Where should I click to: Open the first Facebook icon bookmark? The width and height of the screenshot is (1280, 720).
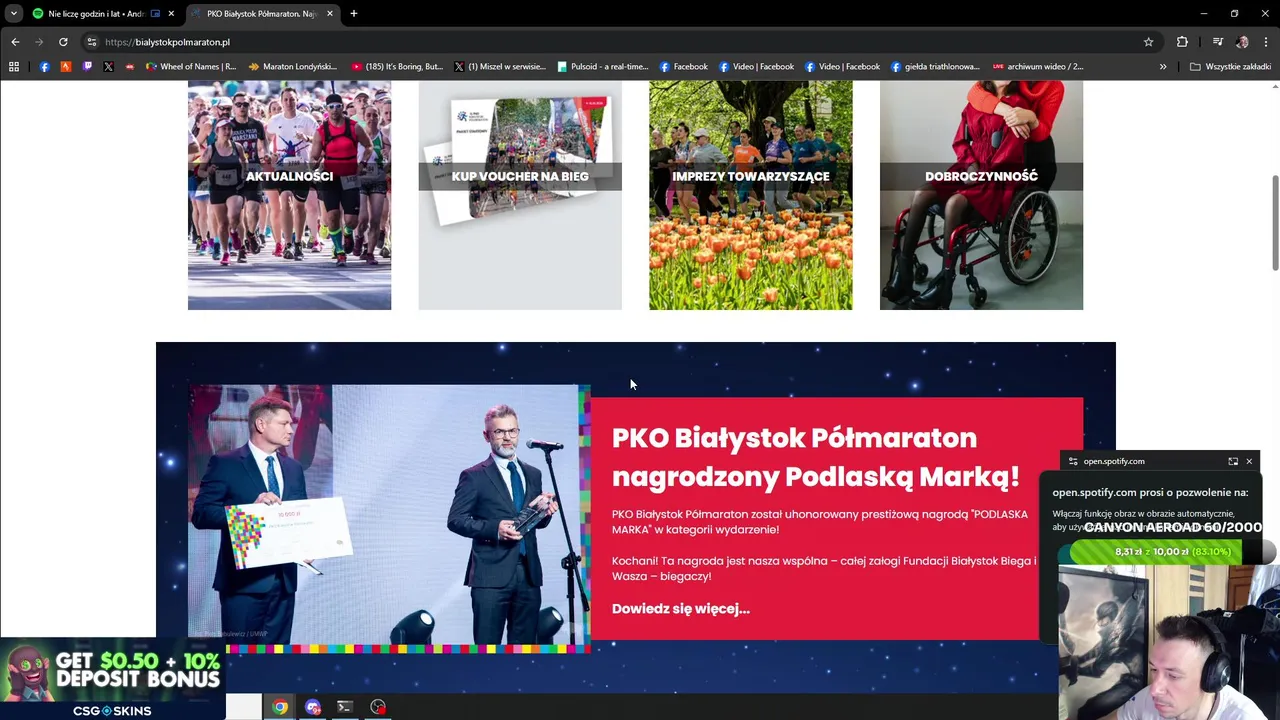coord(44,67)
